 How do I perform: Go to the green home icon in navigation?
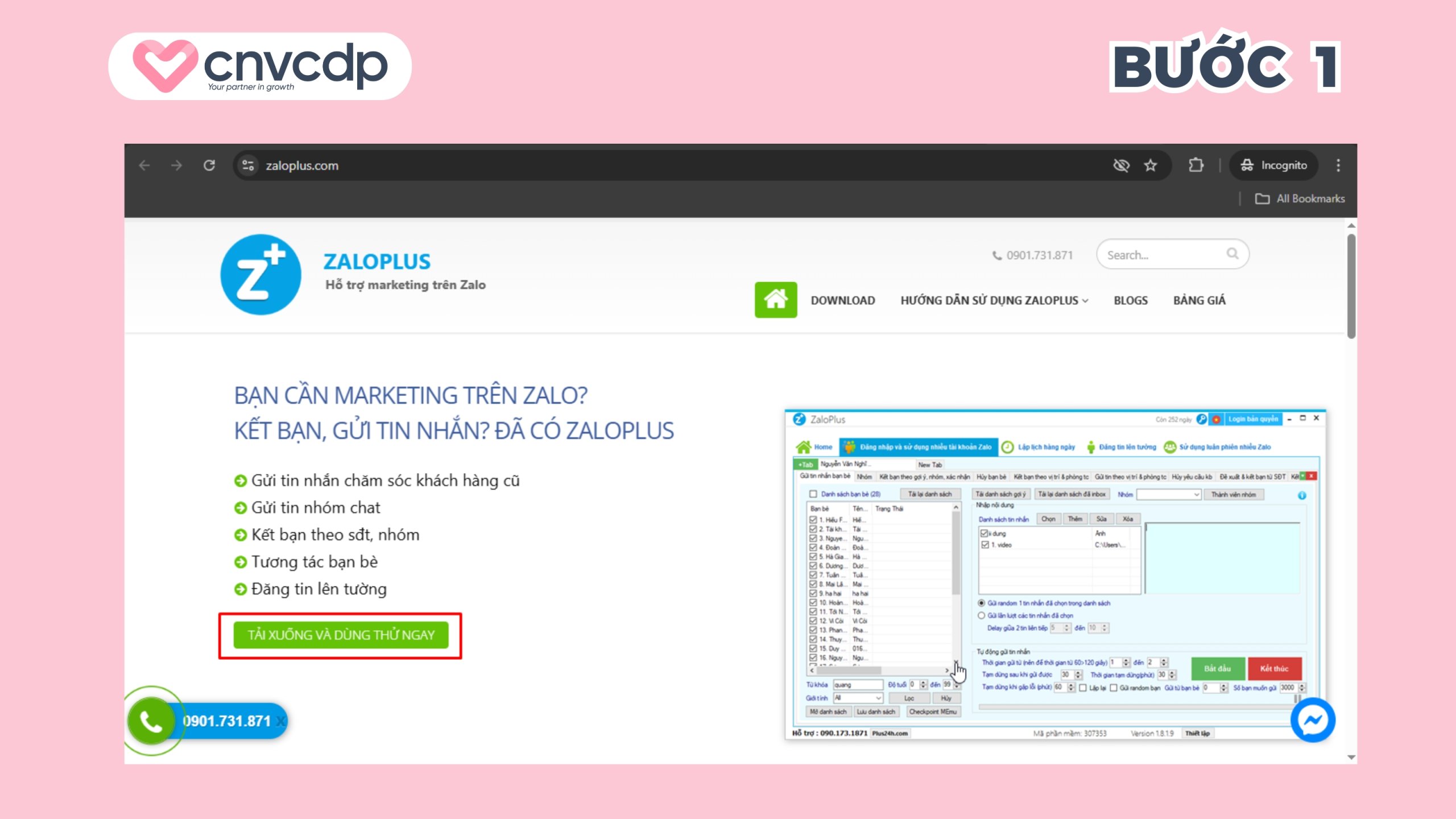coord(776,300)
